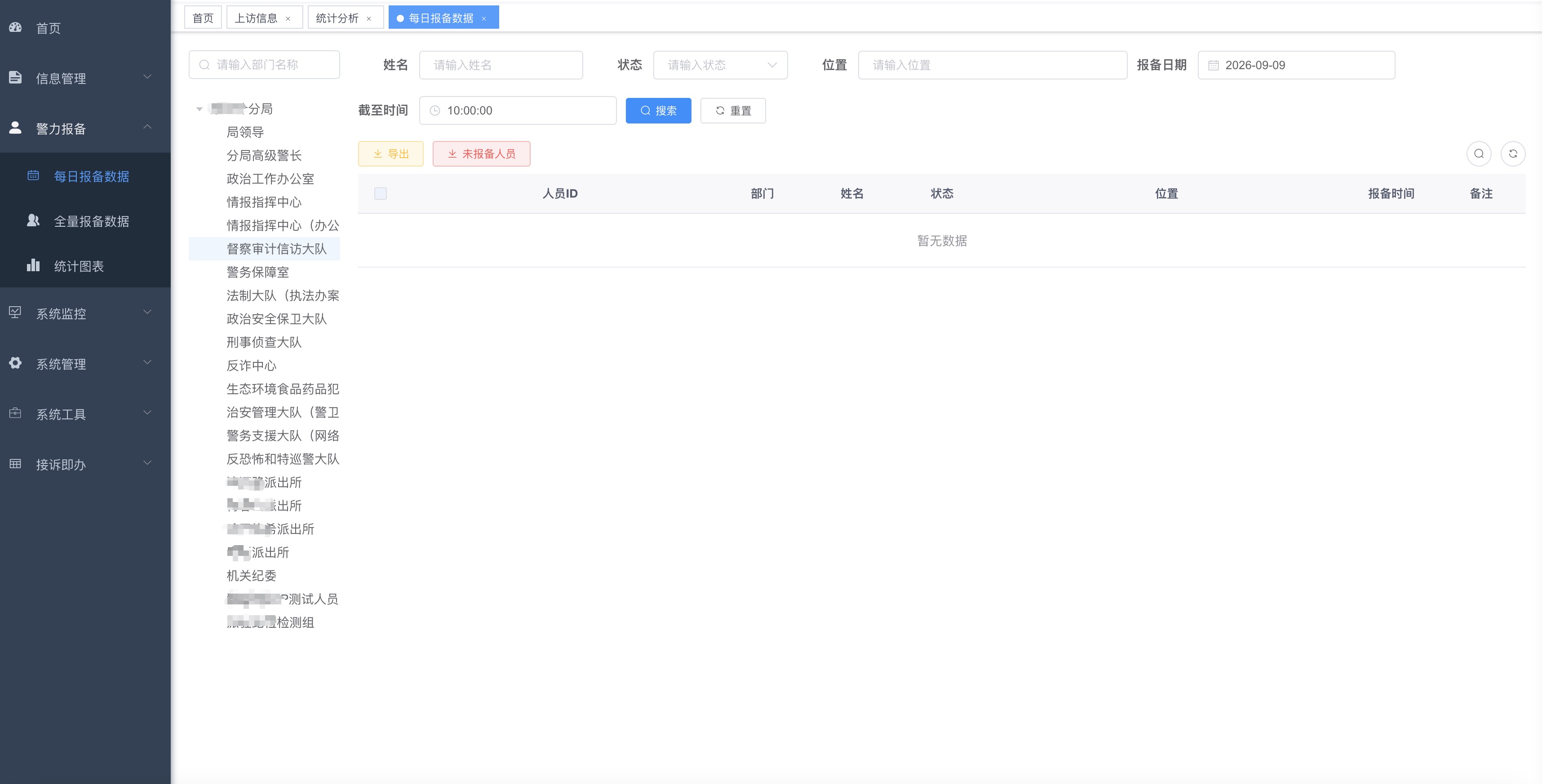Open the 截至时间 time picker field
Image resolution: width=1542 pixels, height=784 pixels.
[x=518, y=110]
